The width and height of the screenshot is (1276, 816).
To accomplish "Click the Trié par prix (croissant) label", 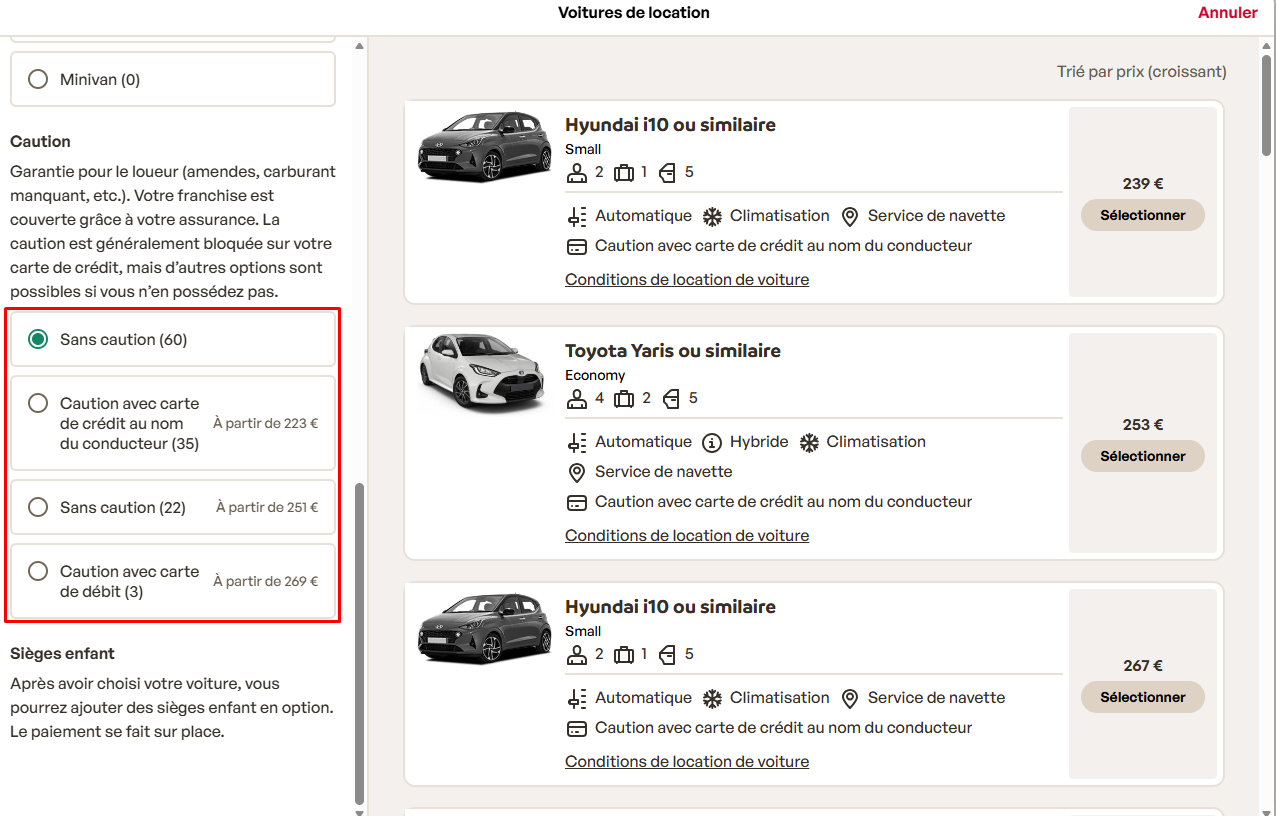I will 1142,72.
